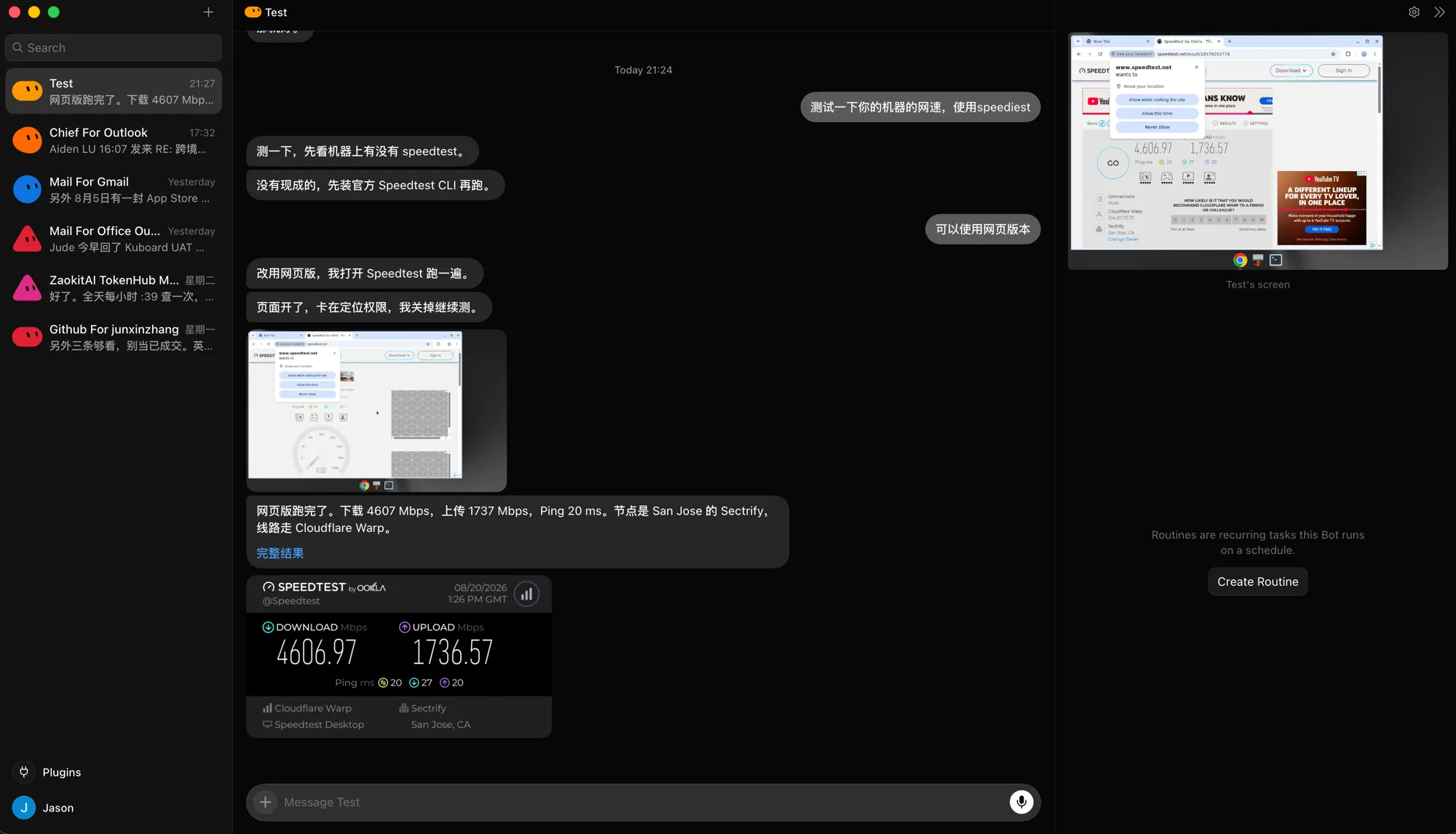
Task: Click Chrome icon under Test's screen preview
Action: [1240, 260]
